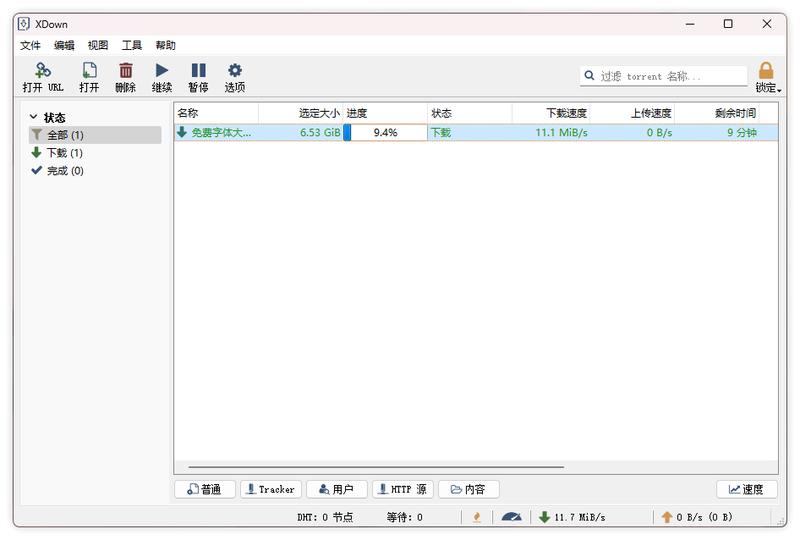Viewport: 800px width, 540px height.
Task: Sort by 下載速度 column header
Action: click(551, 113)
